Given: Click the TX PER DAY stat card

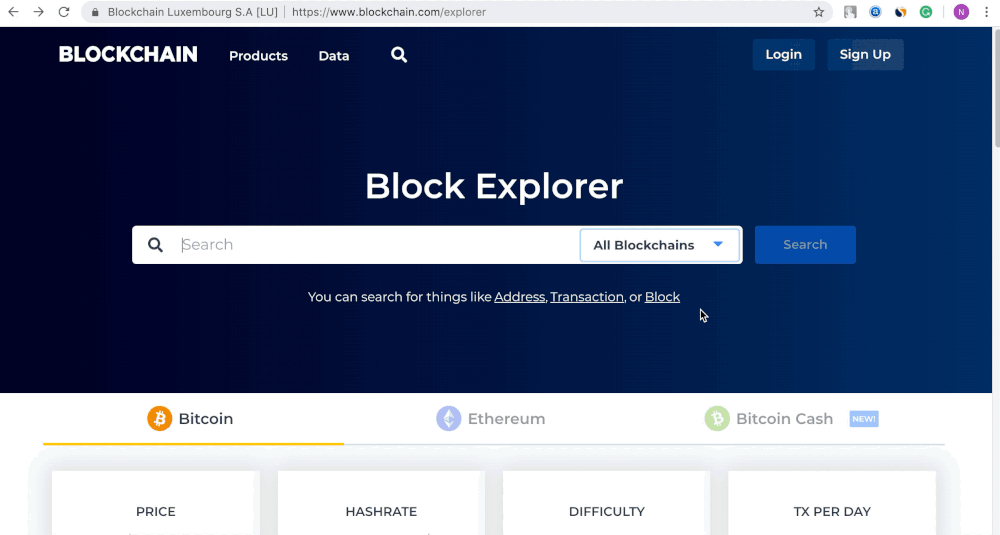Looking at the screenshot, I should [x=832, y=503].
